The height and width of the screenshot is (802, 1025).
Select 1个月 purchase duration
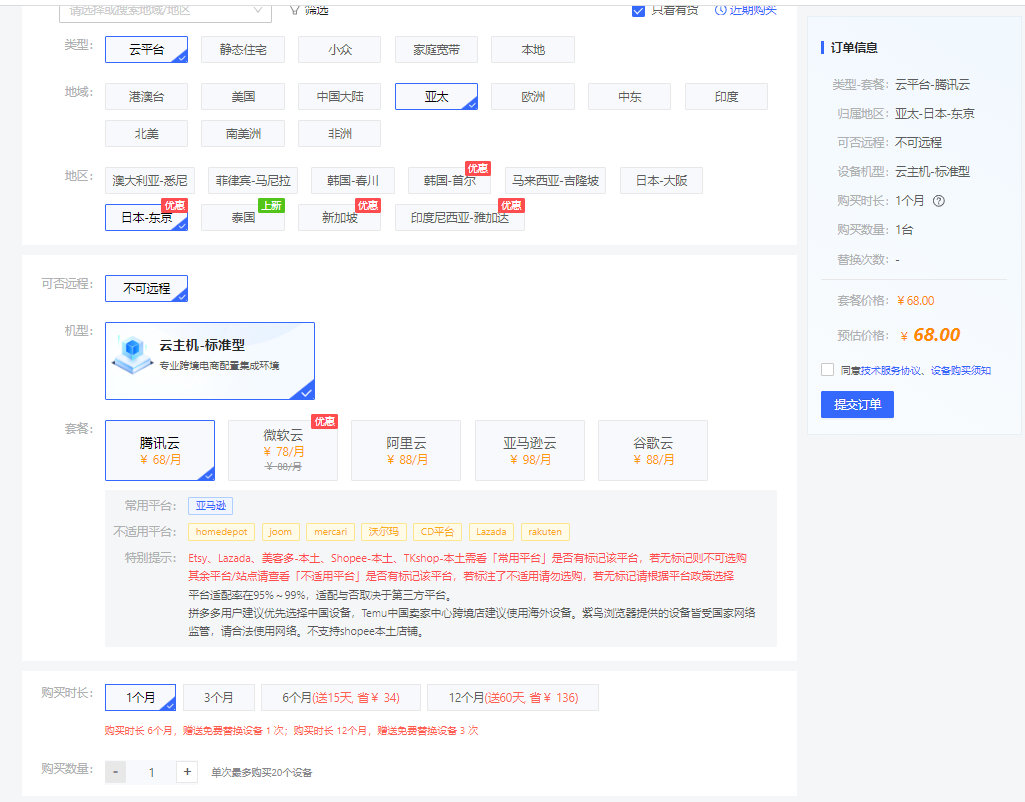tap(141, 697)
